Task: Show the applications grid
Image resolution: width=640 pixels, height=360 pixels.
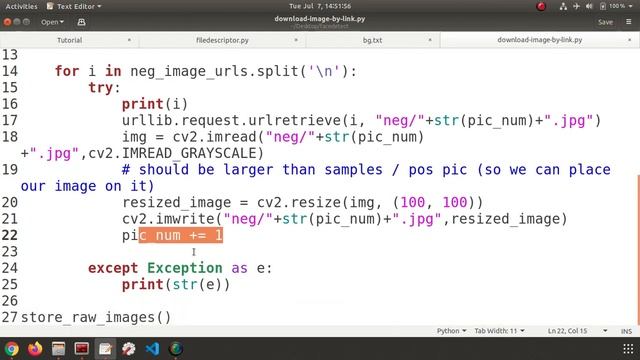Action: [x=628, y=349]
